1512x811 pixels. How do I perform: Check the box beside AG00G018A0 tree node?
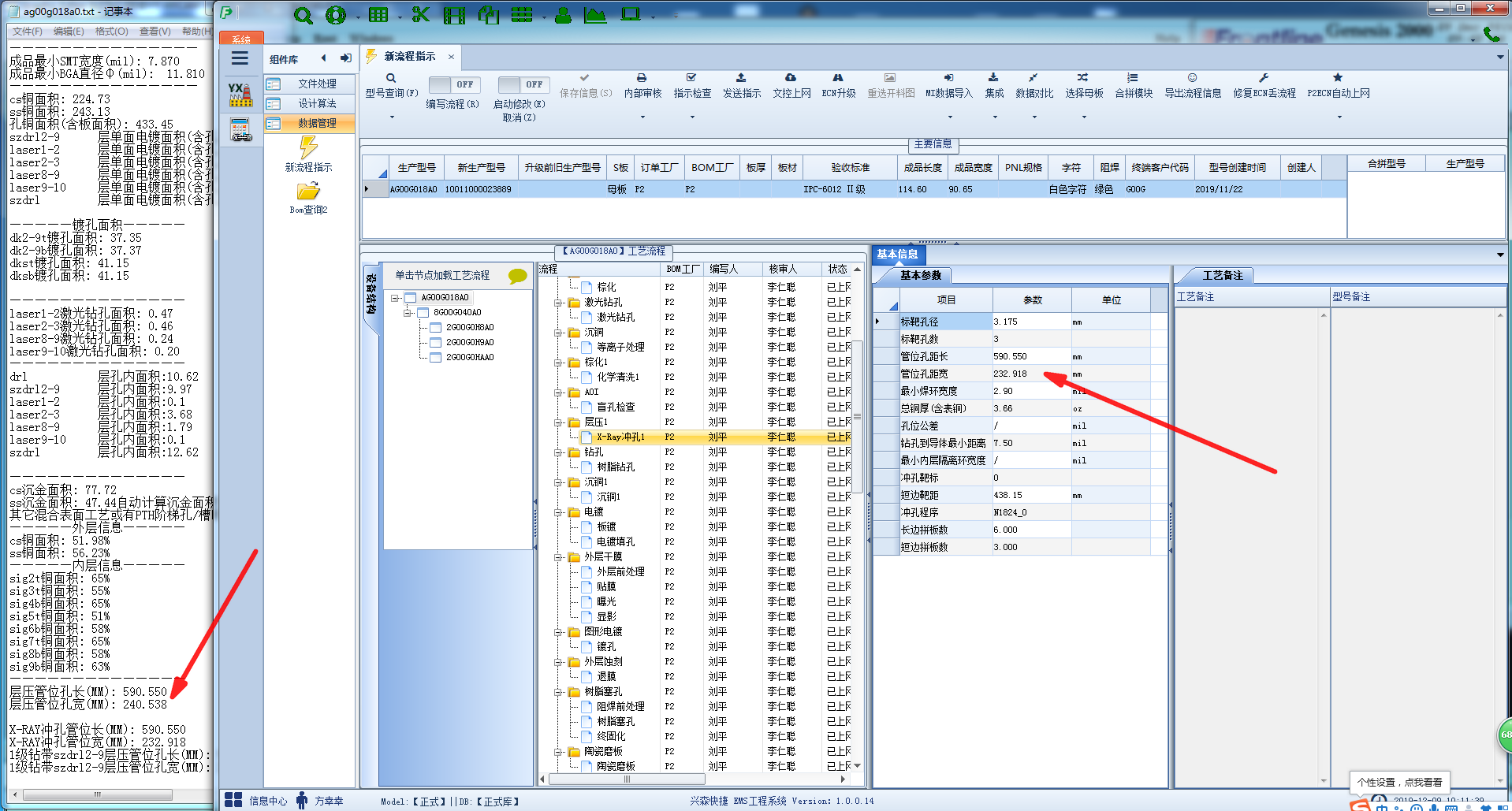tap(410, 298)
